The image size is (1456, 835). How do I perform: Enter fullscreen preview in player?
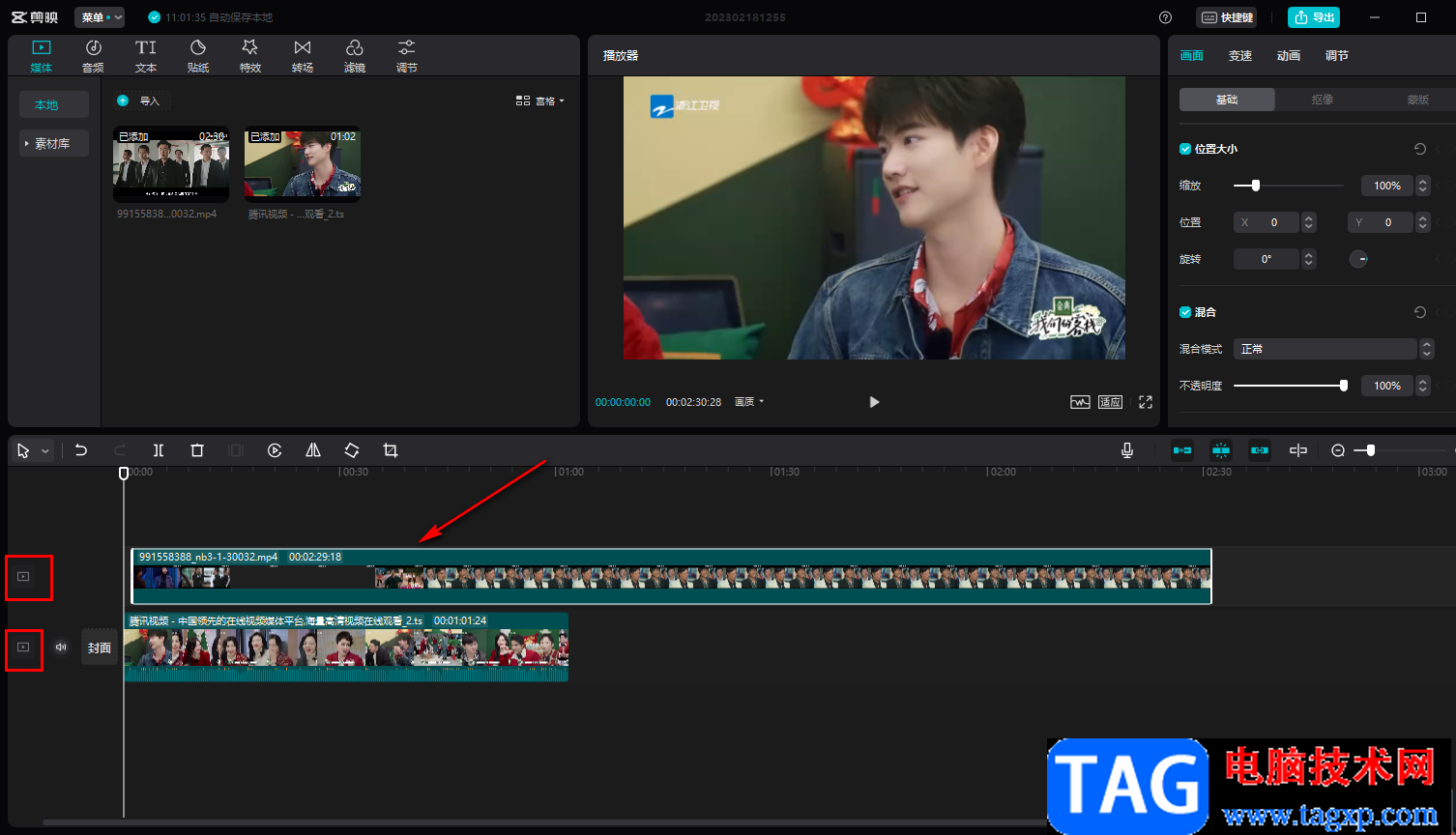[1146, 402]
